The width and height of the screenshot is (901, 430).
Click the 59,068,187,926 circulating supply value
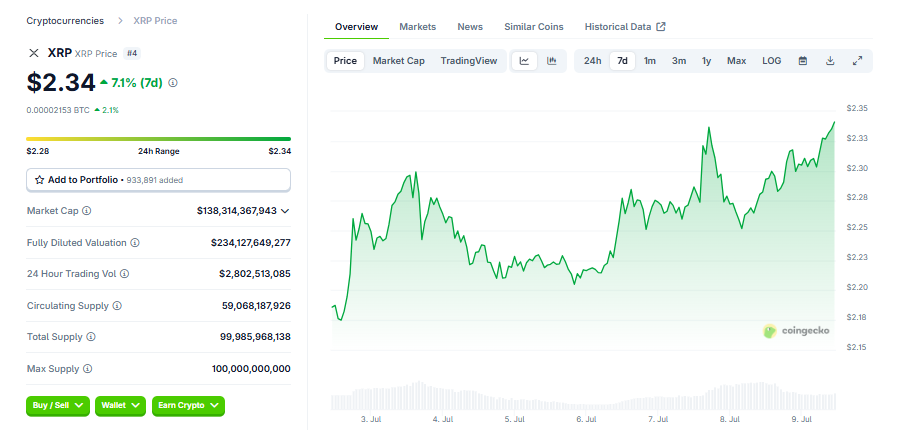point(256,306)
